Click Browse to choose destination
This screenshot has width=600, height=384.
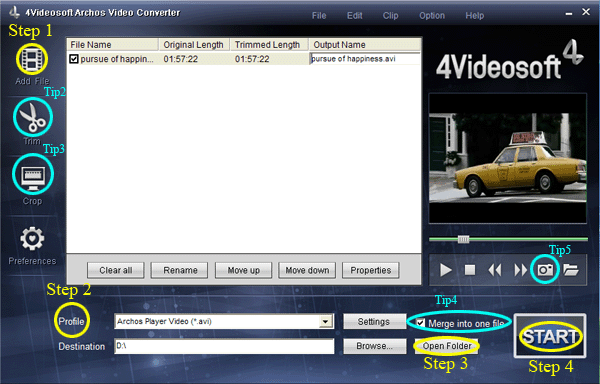[374, 346]
